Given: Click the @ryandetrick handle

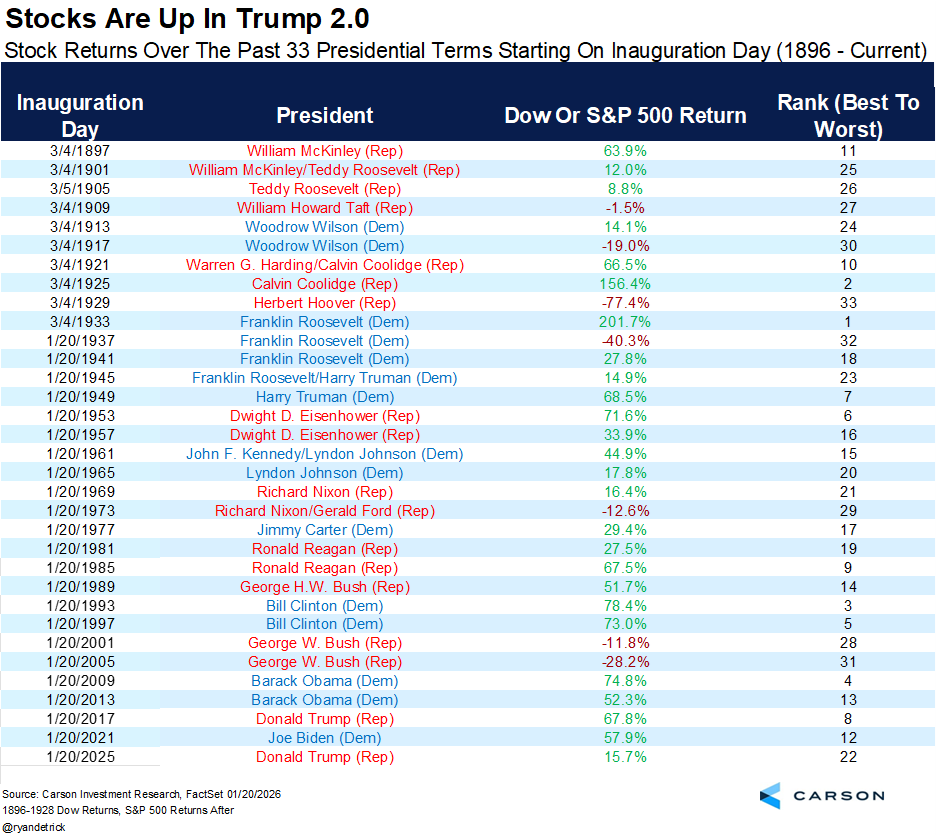Looking at the screenshot, I should point(33,828).
